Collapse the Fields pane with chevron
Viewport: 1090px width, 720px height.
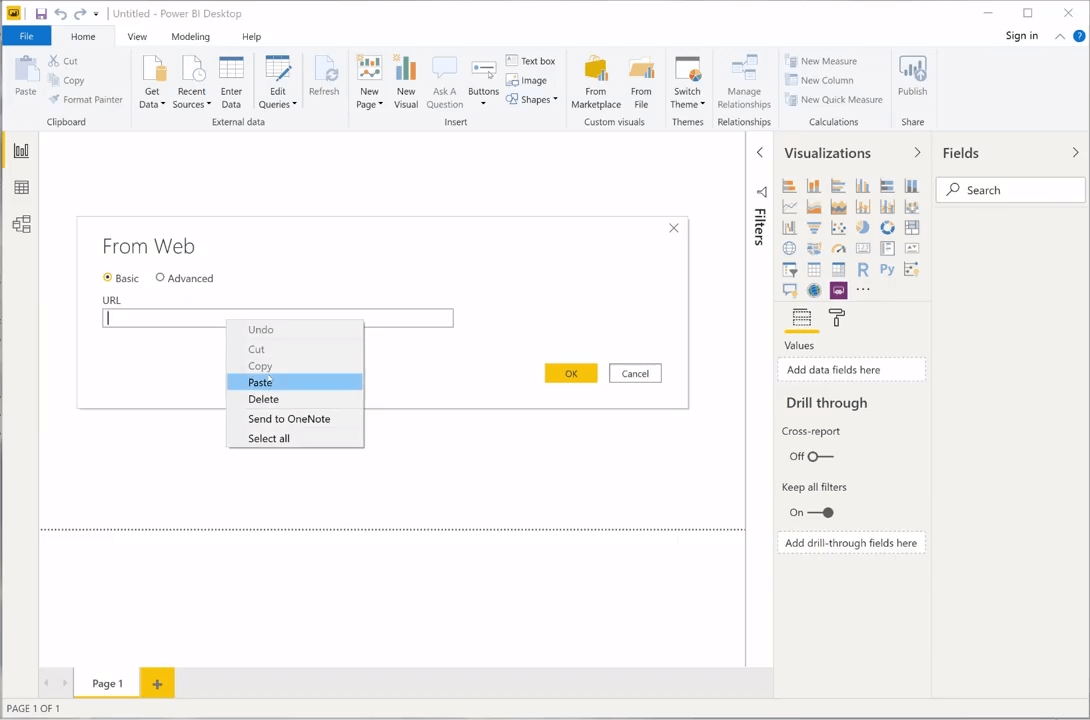[1075, 153]
